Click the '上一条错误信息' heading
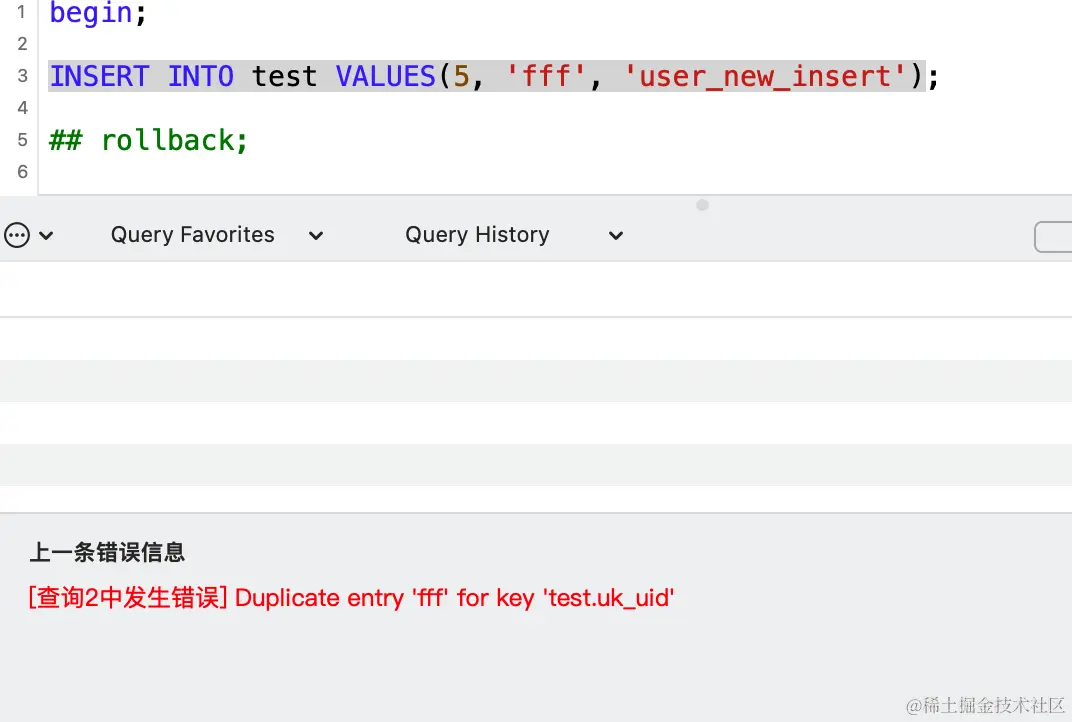Viewport: 1072px width, 722px height. [107, 552]
